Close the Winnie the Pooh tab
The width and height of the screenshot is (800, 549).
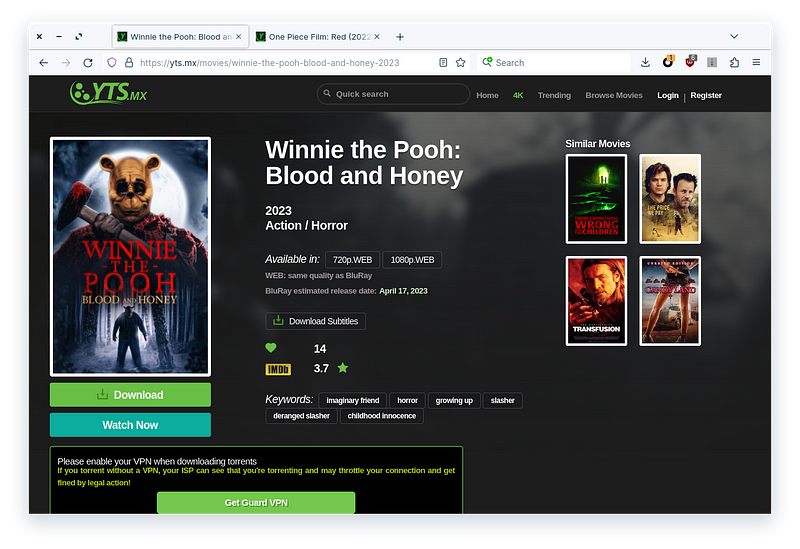point(238,37)
